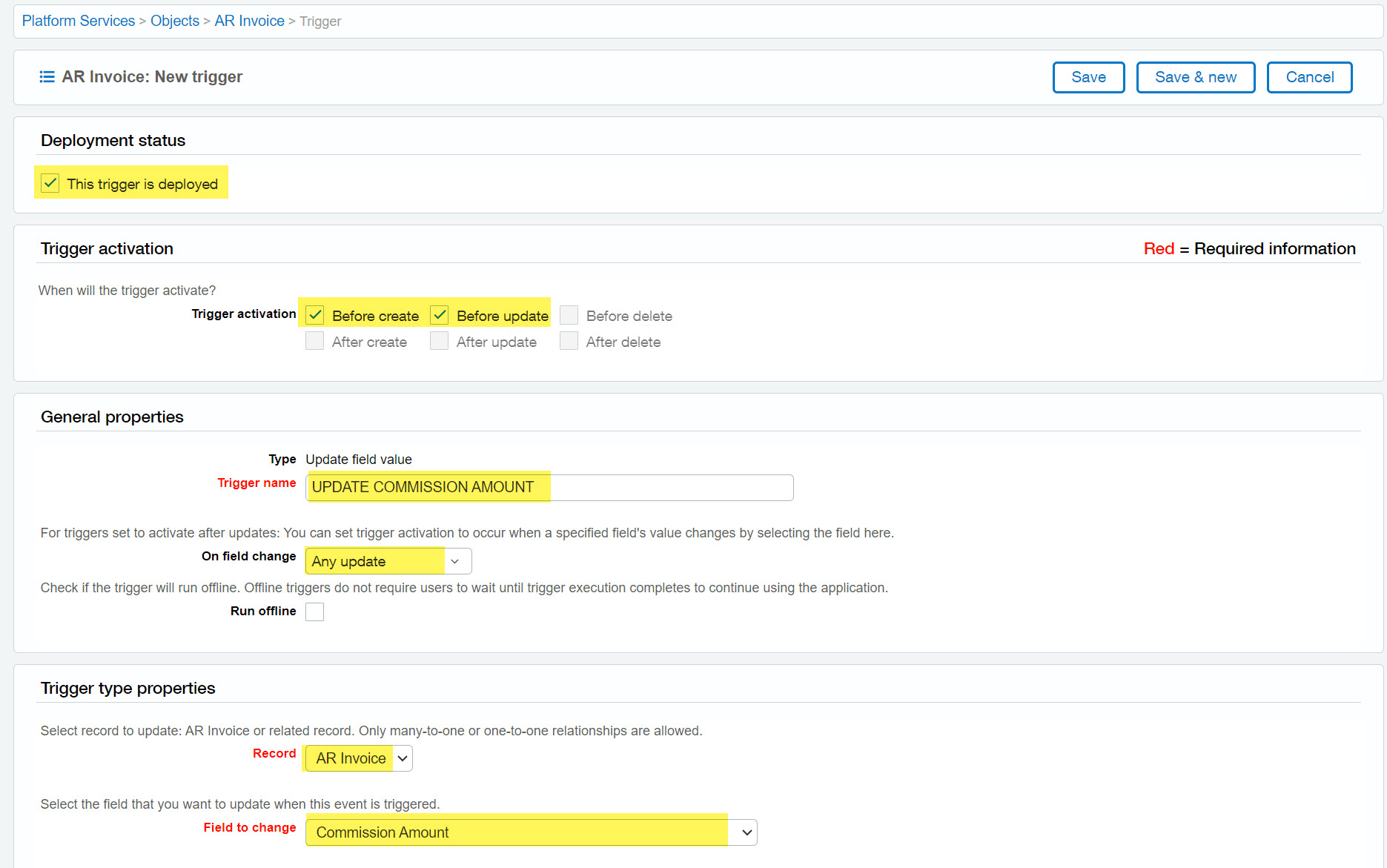
Task: Enable the Before delete checkbox
Action: tap(569, 315)
